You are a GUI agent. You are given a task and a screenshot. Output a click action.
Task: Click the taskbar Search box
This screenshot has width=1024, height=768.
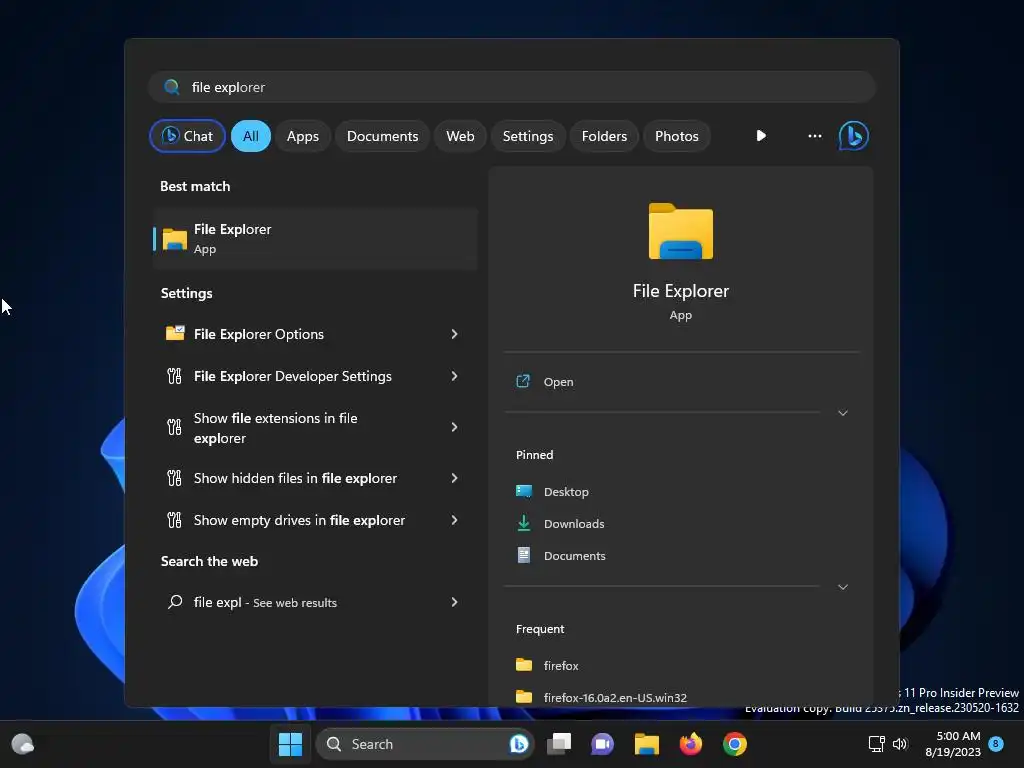[425, 744]
